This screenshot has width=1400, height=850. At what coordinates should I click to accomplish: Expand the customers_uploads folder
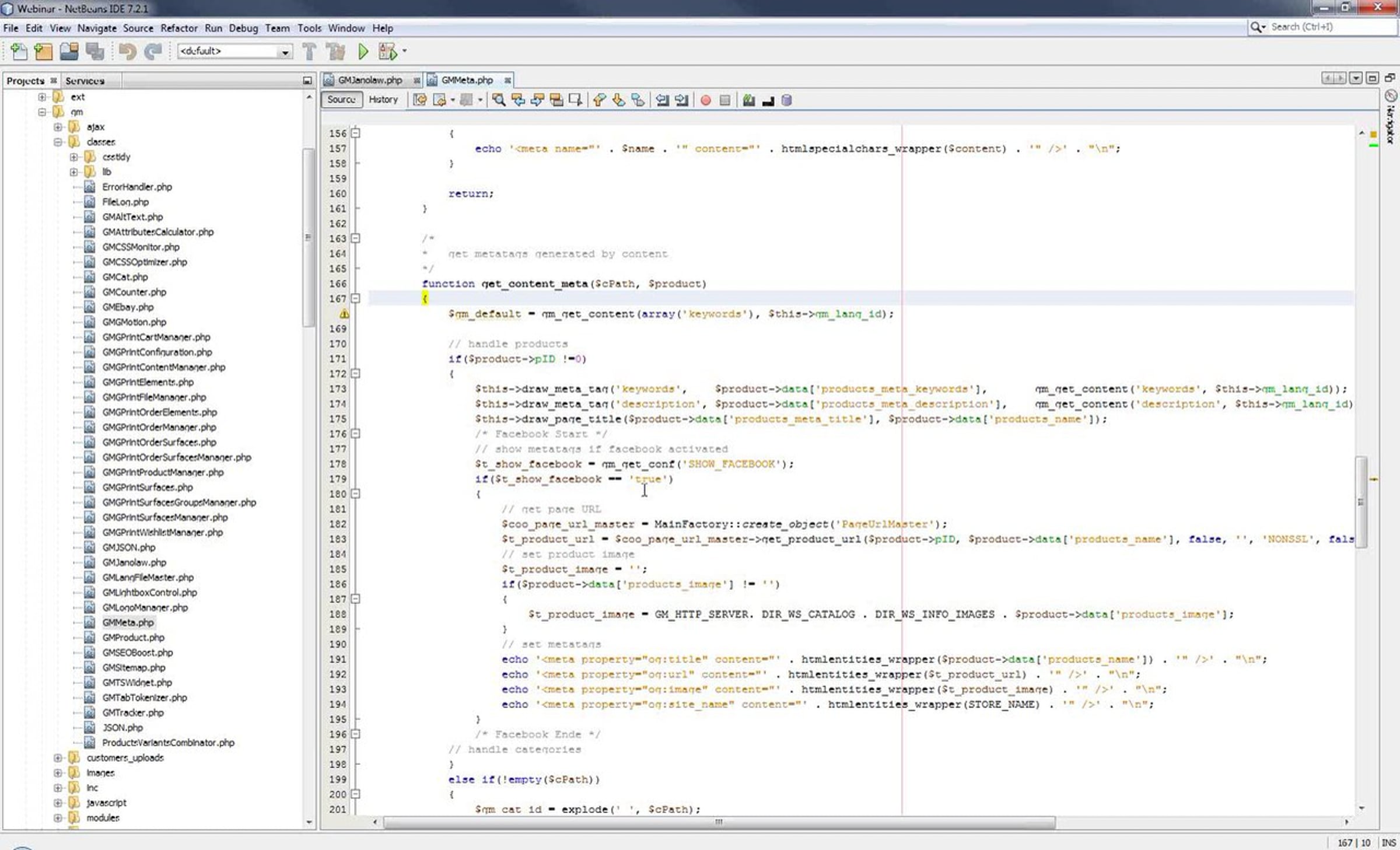pyautogui.click(x=58, y=758)
